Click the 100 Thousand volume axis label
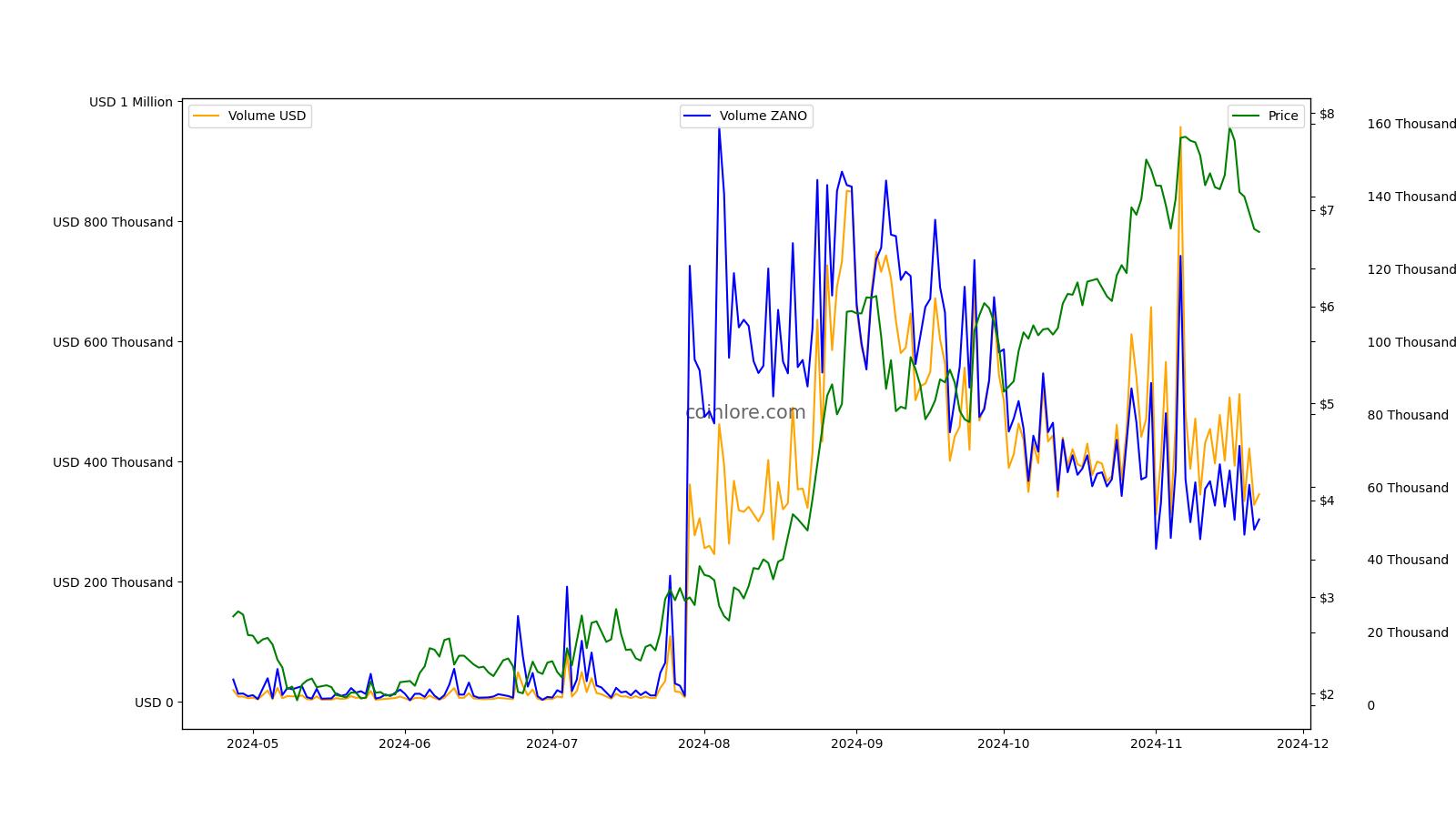 (x=1411, y=342)
